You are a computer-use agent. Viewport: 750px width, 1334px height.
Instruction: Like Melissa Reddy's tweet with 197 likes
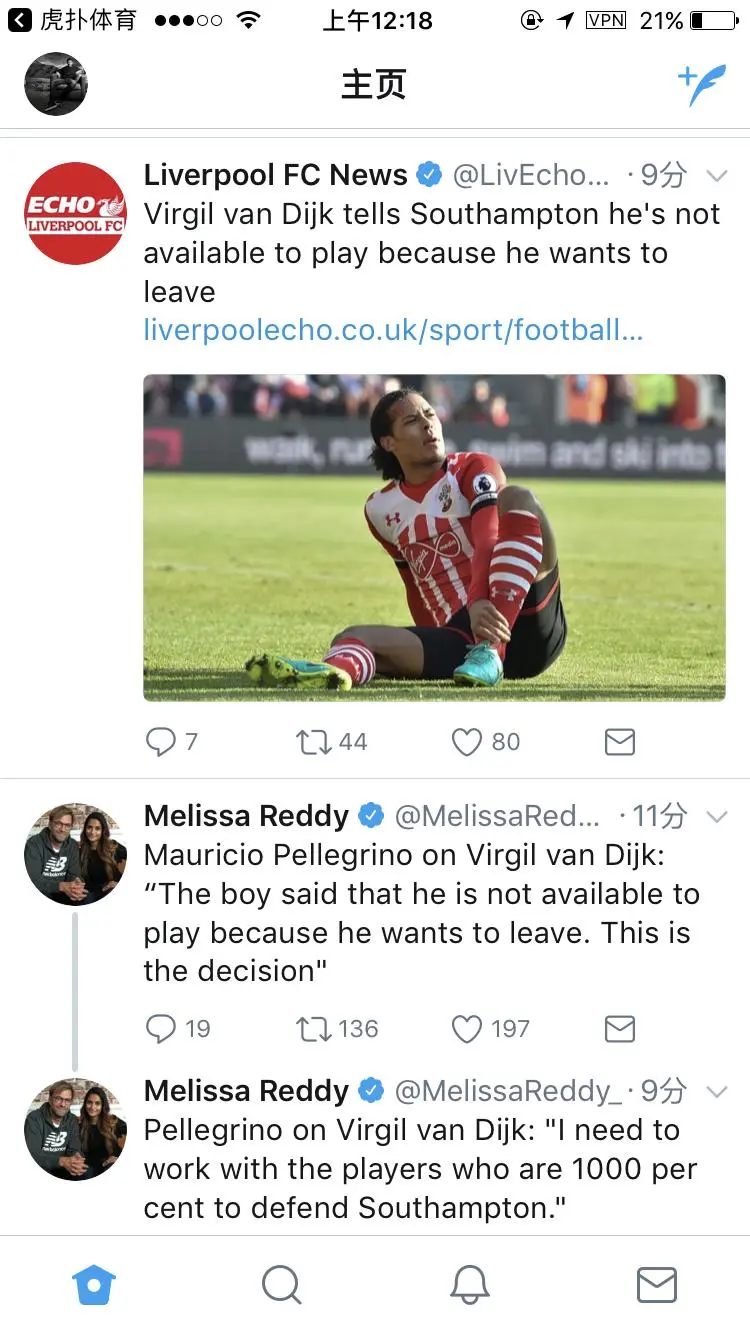(467, 1029)
